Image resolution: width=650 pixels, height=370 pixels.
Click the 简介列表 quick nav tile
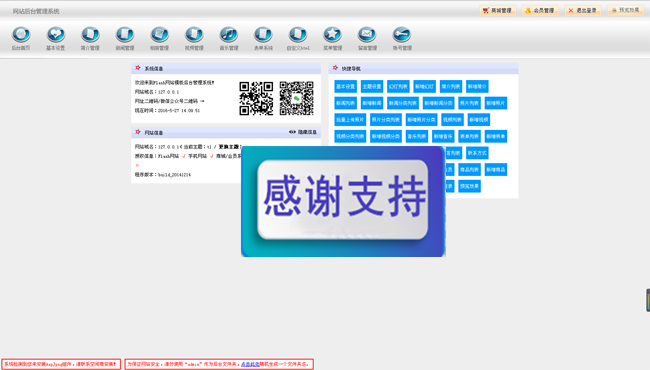pyautogui.click(x=451, y=87)
